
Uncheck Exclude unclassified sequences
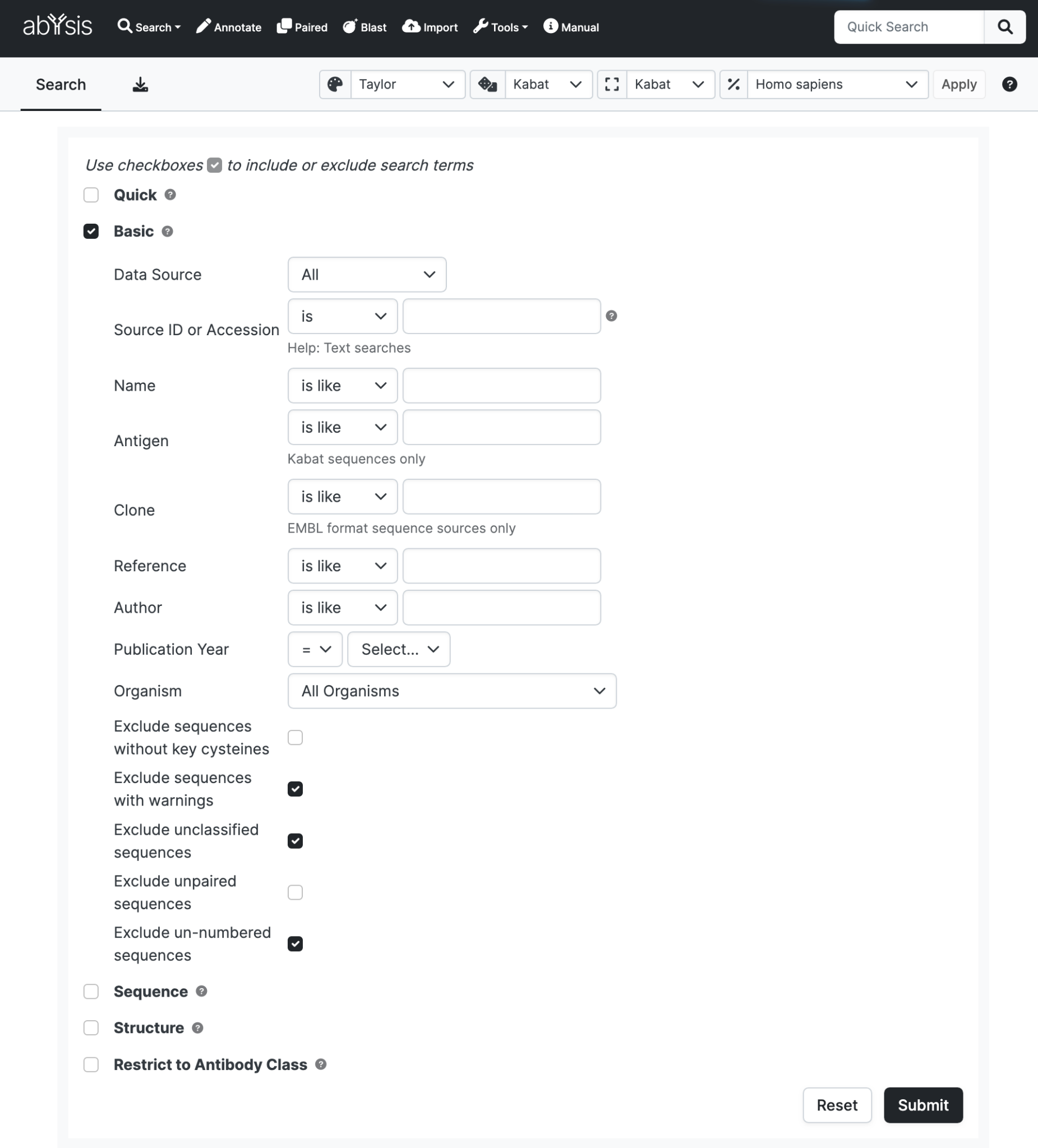(295, 840)
